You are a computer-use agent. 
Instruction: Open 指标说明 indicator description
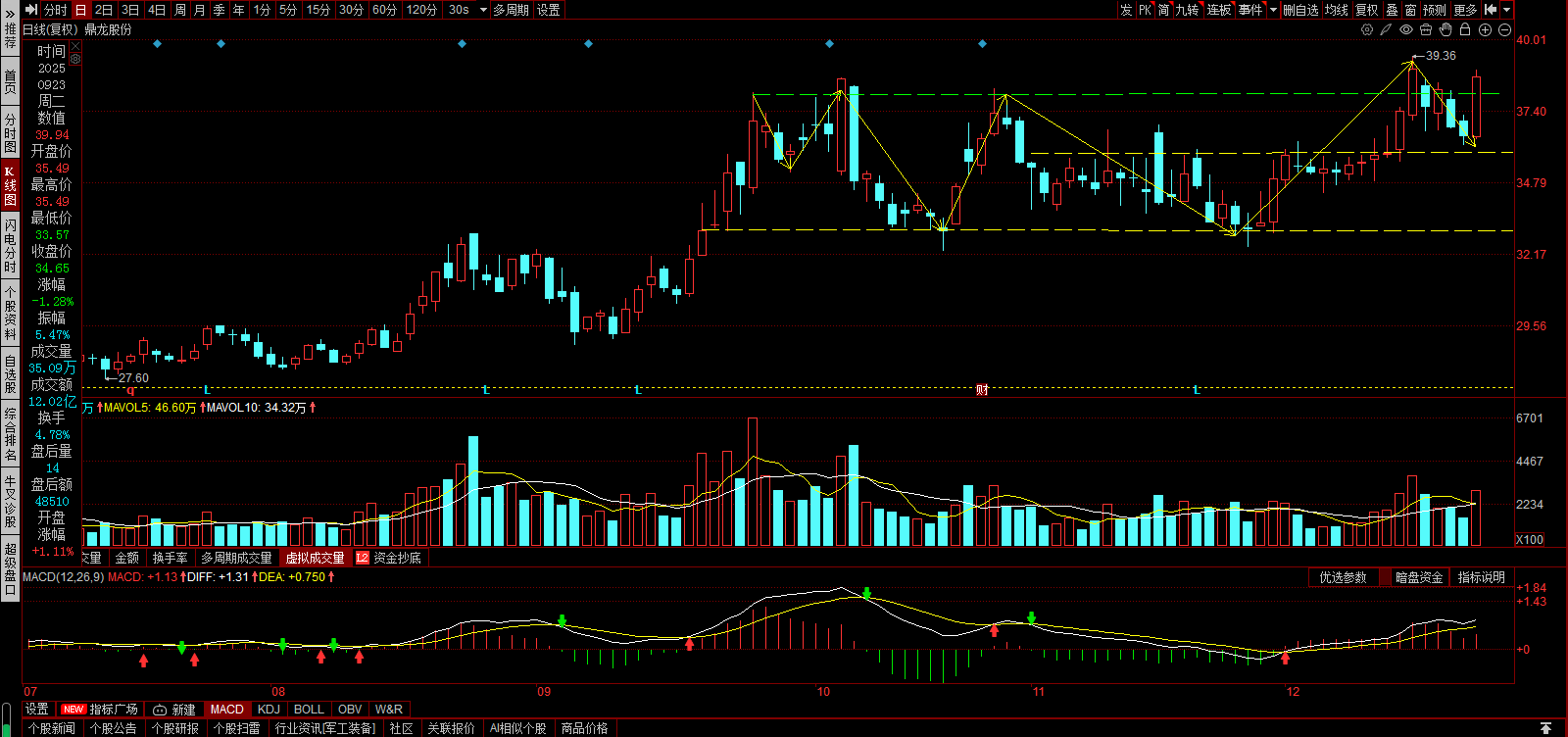[x=1481, y=577]
